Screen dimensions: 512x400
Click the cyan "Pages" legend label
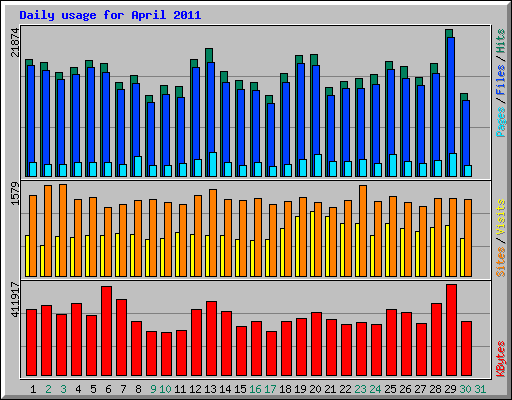pyautogui.click(x=500, y=122)
